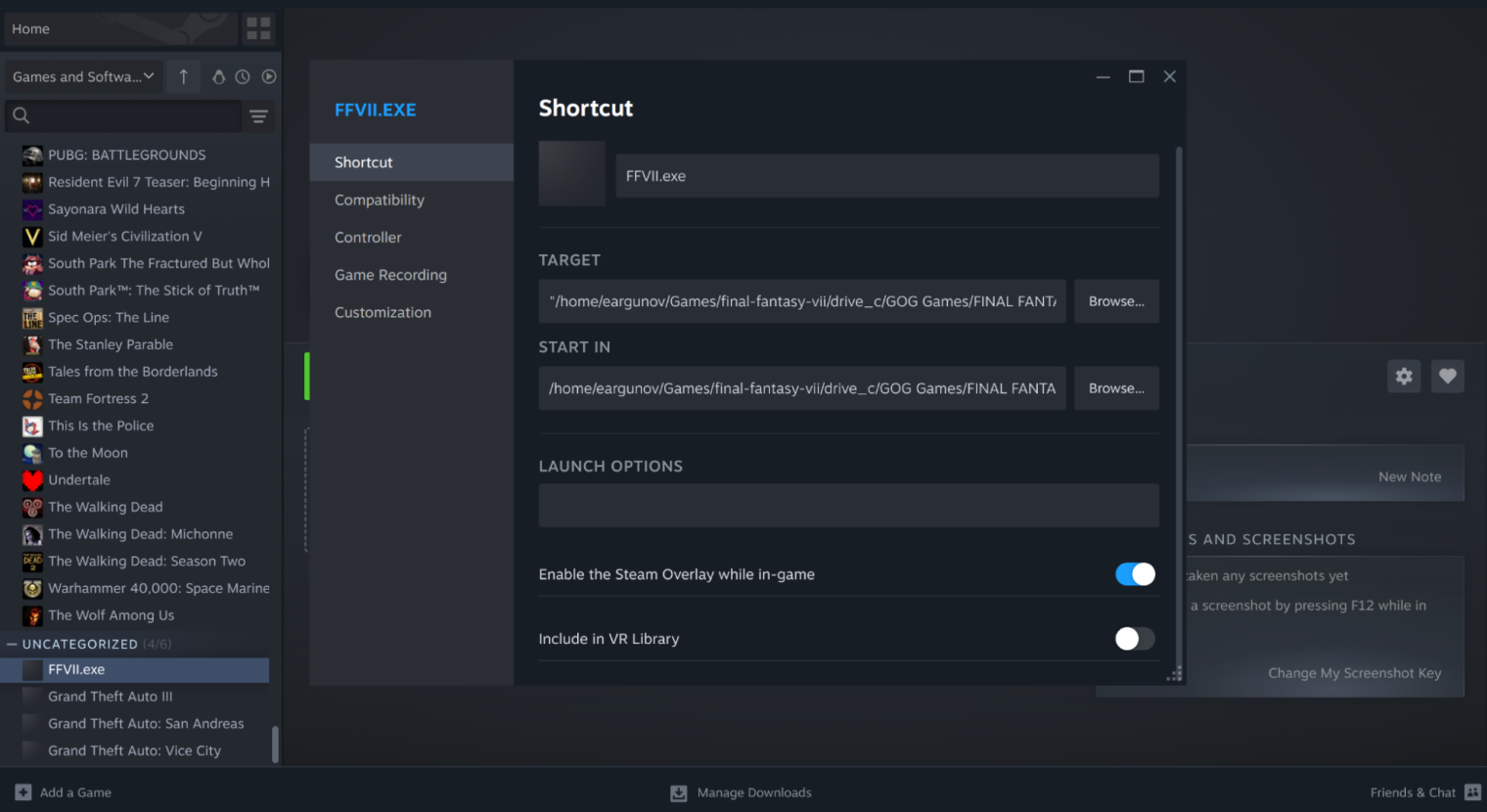Click the ready-to-play filter icon
The width and height of the screenshot is (1487, 812).
(269, 76)
